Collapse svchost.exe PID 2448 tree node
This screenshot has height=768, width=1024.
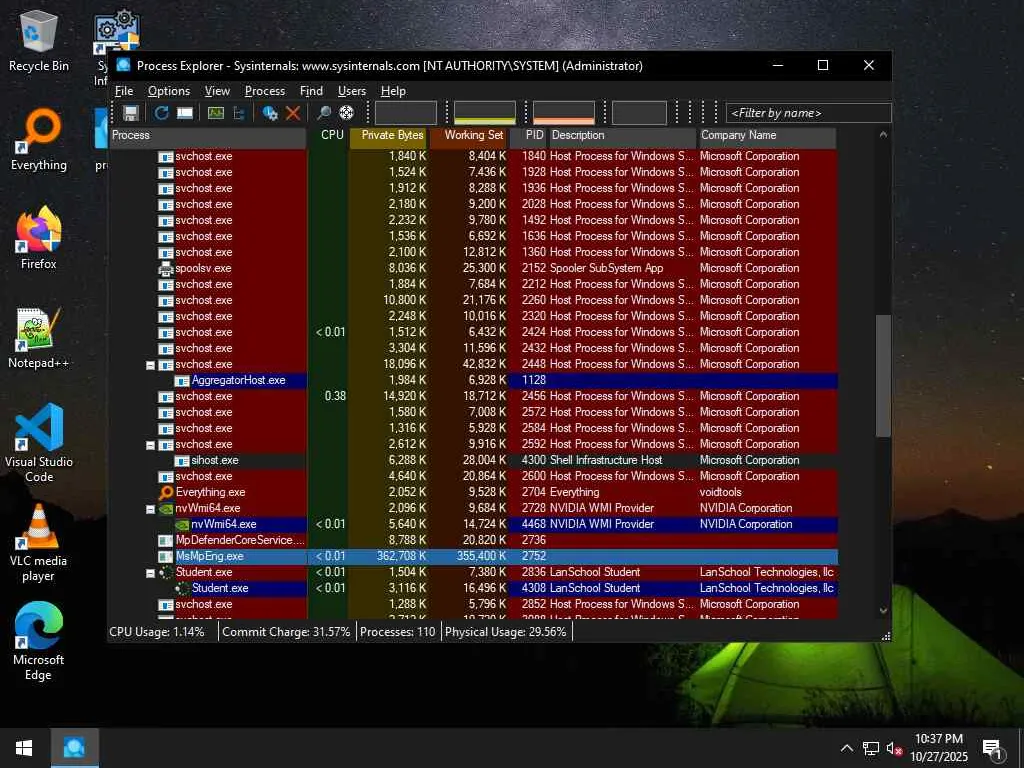[x=150, y=365]
